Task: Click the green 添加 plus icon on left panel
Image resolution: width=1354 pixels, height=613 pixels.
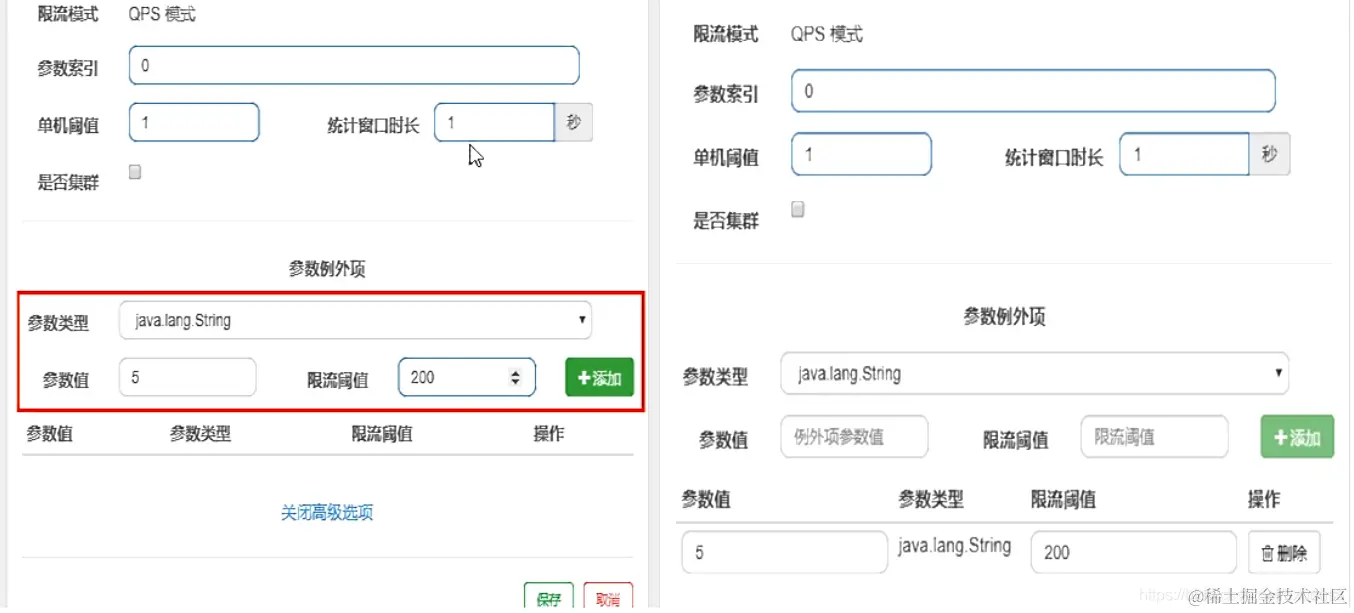Action: point(582,378)
